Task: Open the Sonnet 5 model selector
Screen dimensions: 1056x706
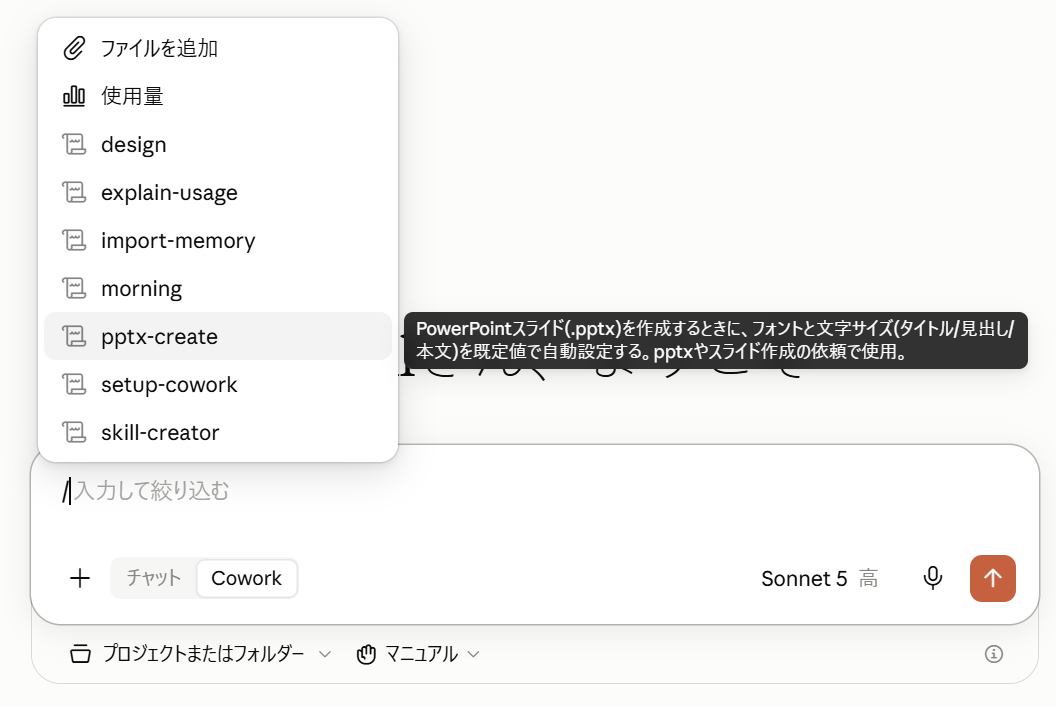Action: pyautogui.click(x=819, y=579)
